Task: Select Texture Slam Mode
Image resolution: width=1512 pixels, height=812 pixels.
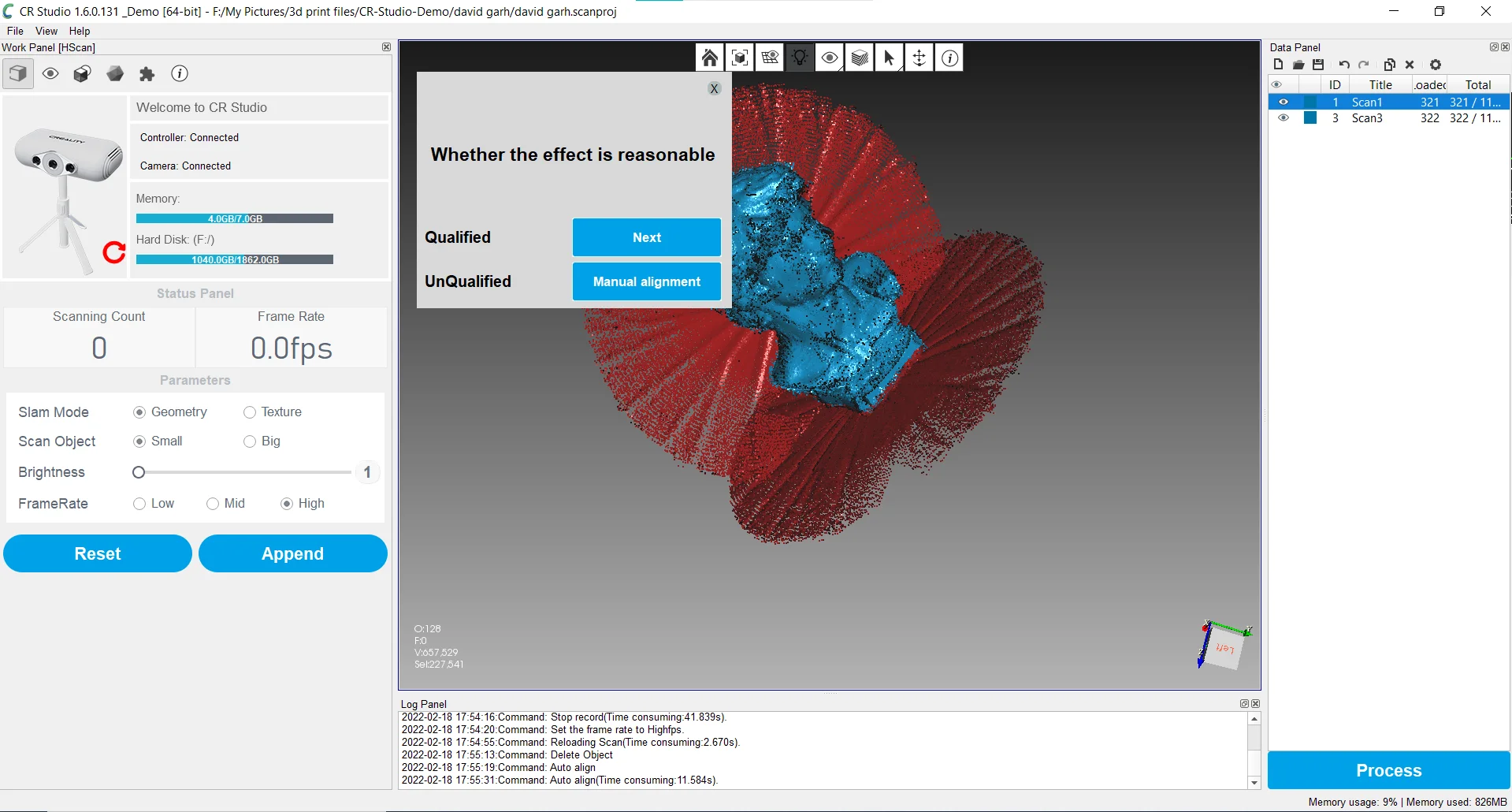Action: (250, 412)
